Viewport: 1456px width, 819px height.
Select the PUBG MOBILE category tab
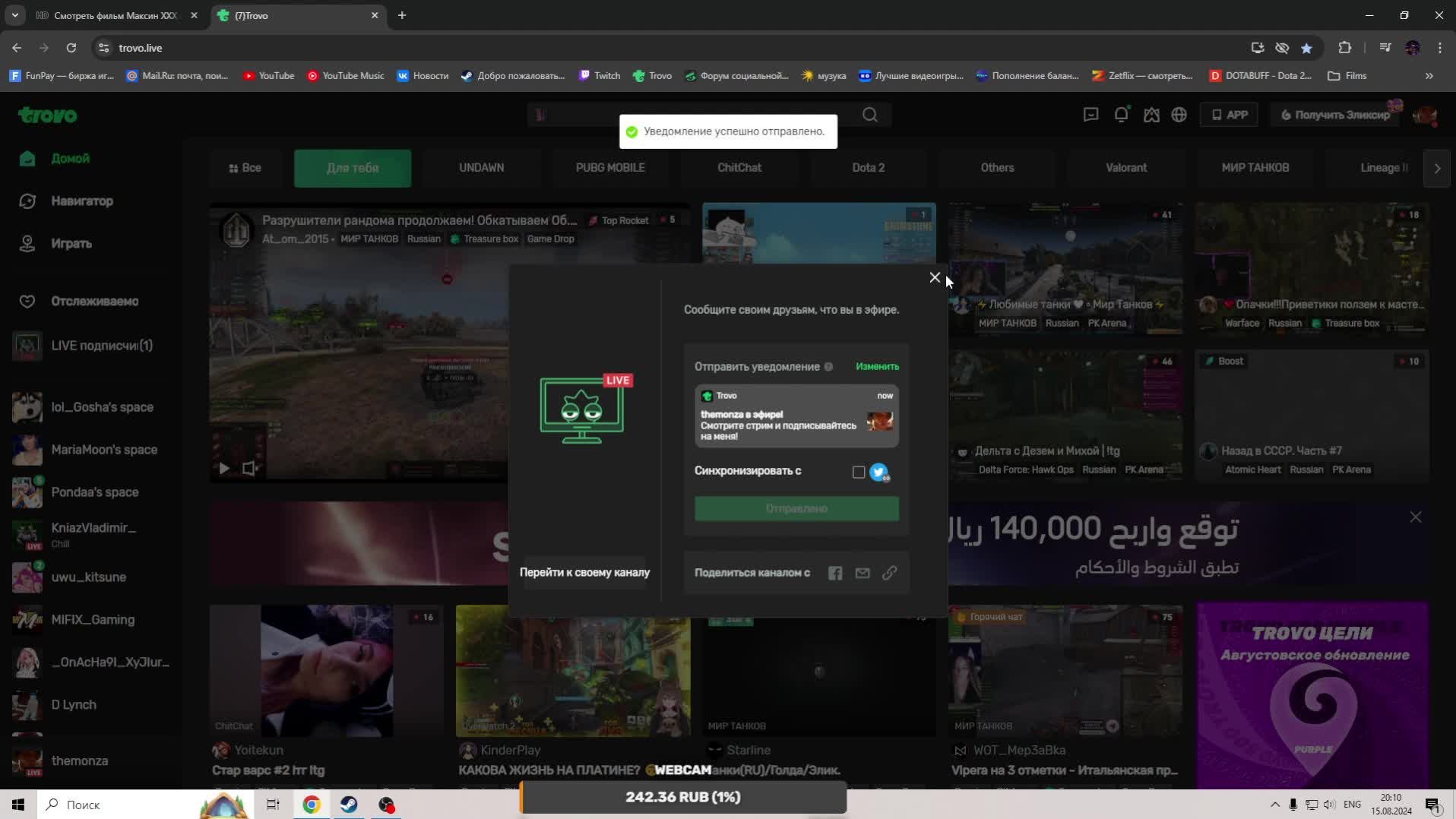pyautogui.click(x=610, y=168)
